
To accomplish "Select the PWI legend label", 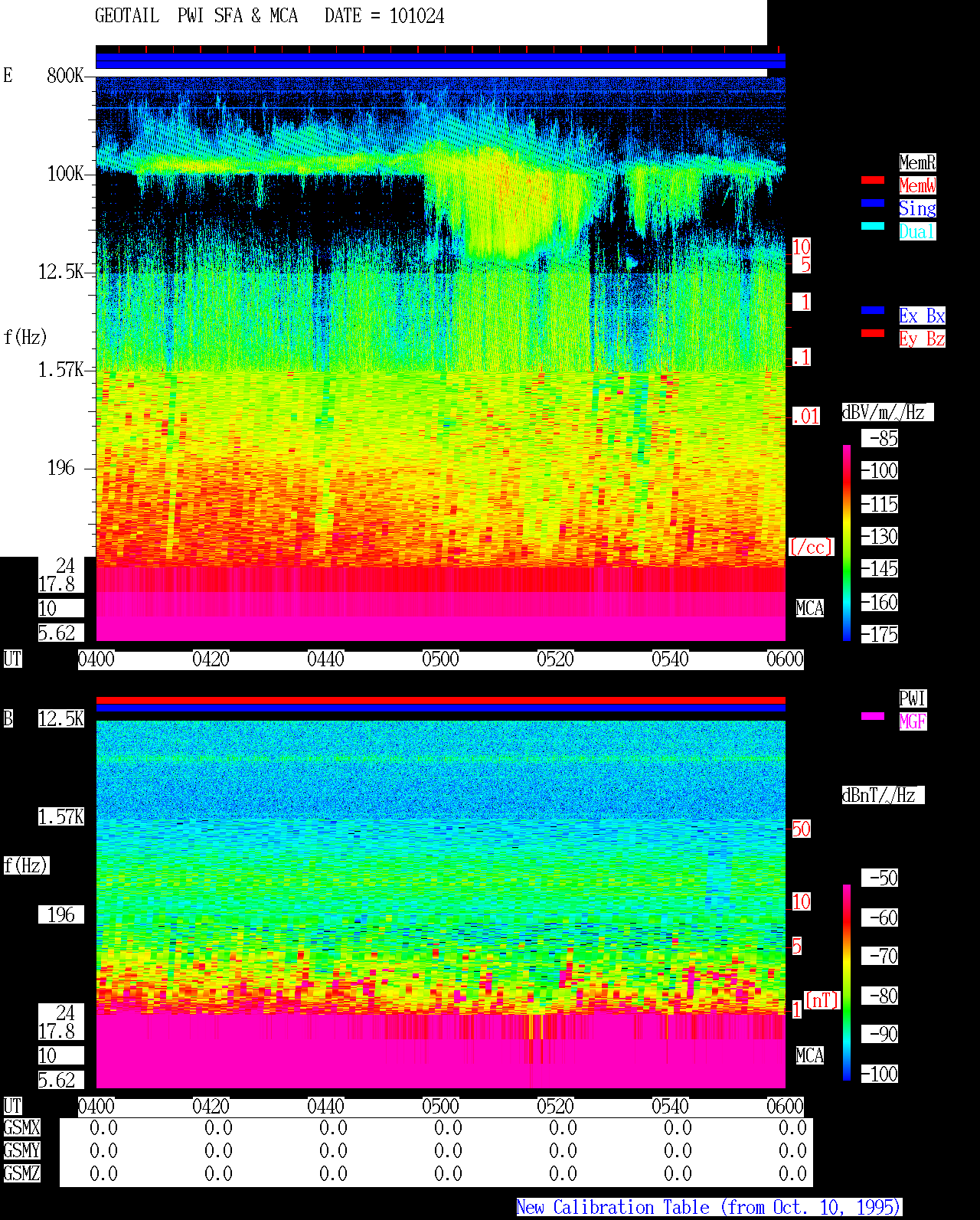I will 913,698.
